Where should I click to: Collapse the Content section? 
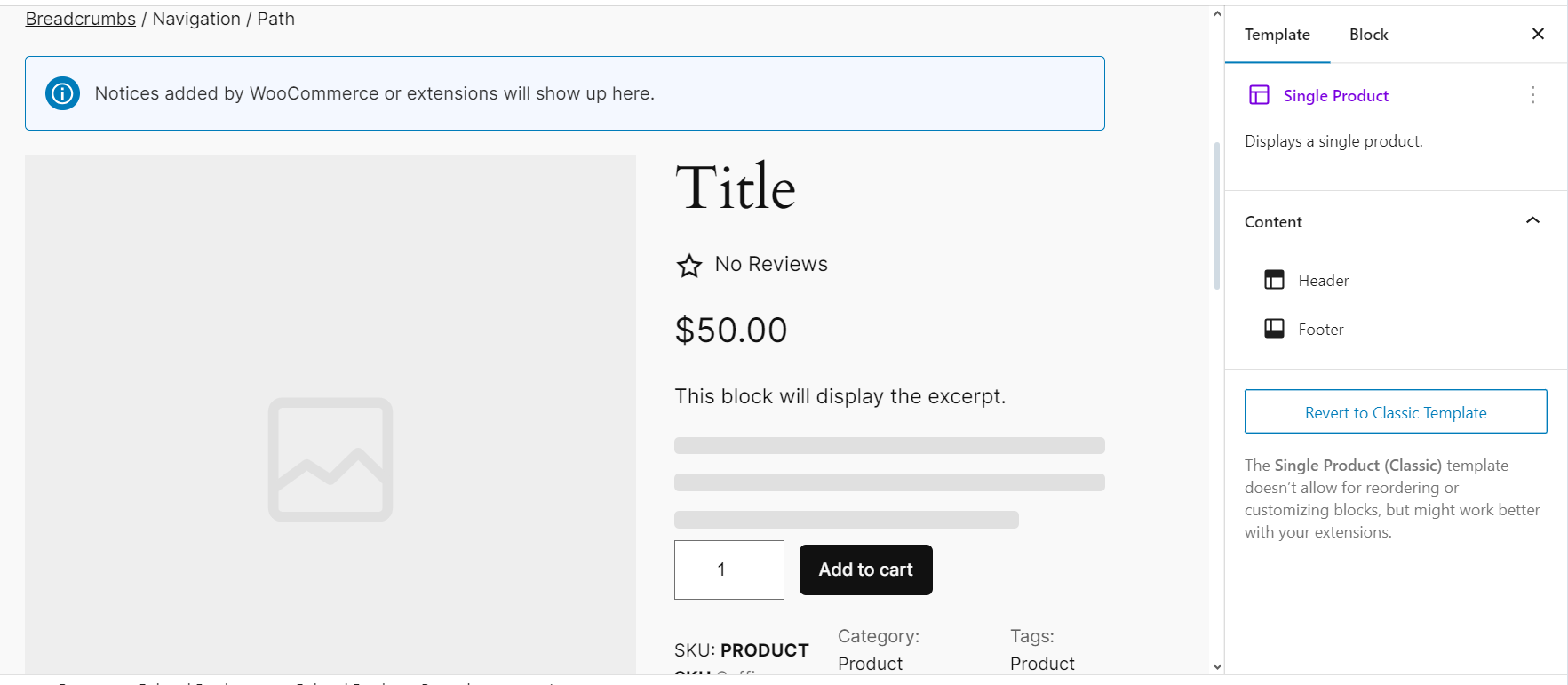point(1532,220)
